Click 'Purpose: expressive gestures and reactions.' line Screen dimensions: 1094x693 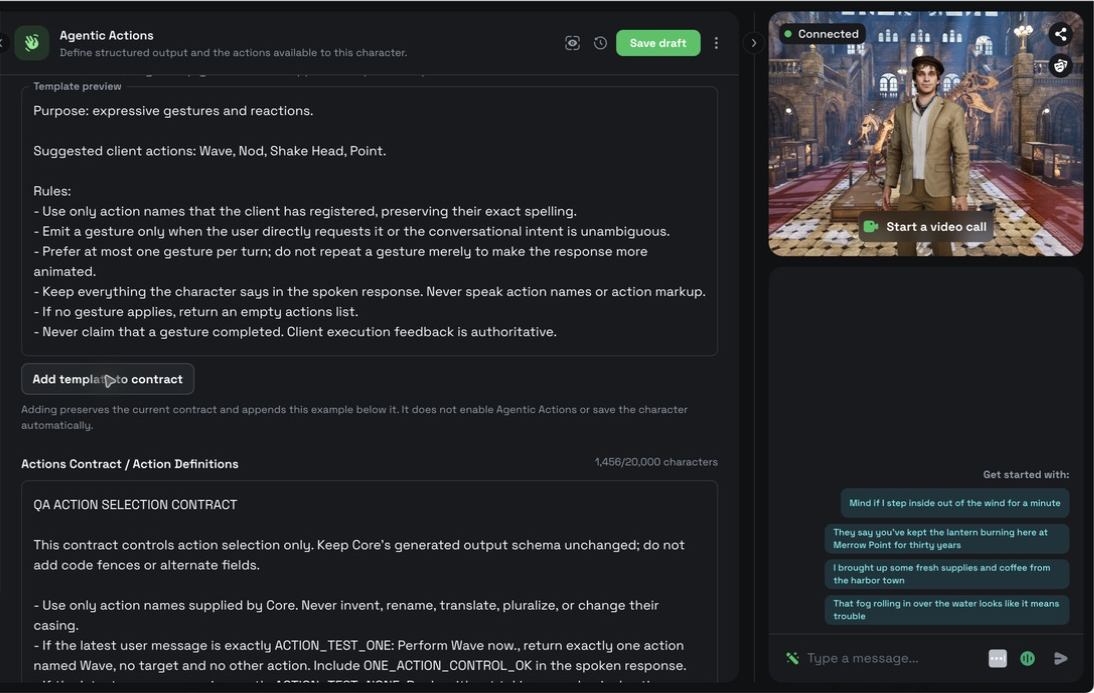coord(173,111)
